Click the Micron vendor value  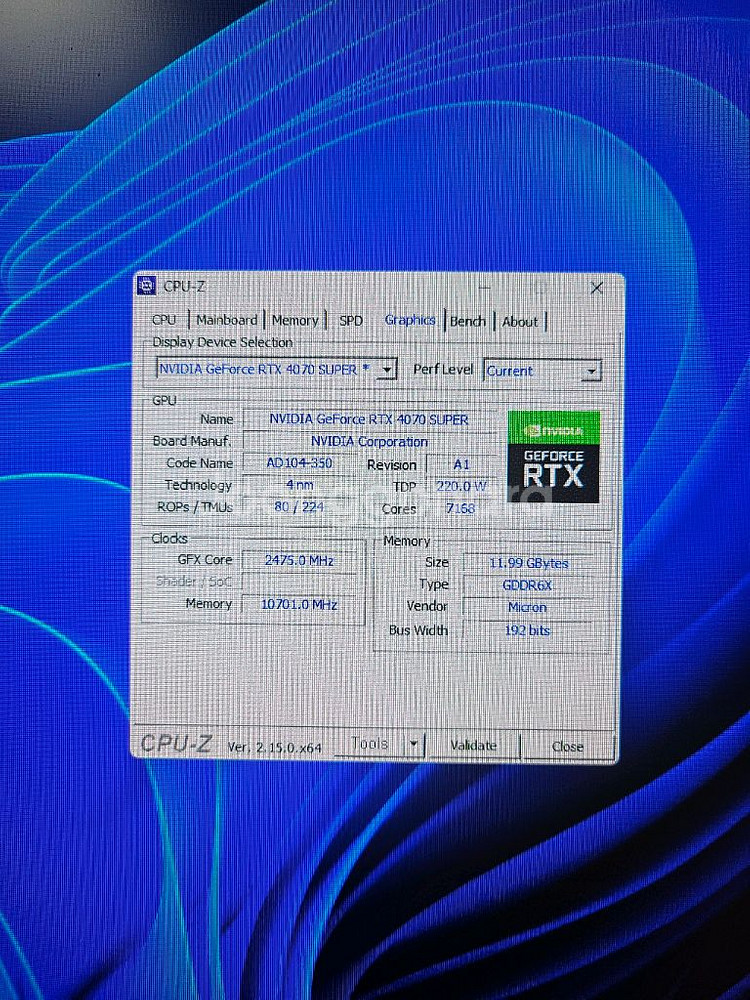[528, 607]
